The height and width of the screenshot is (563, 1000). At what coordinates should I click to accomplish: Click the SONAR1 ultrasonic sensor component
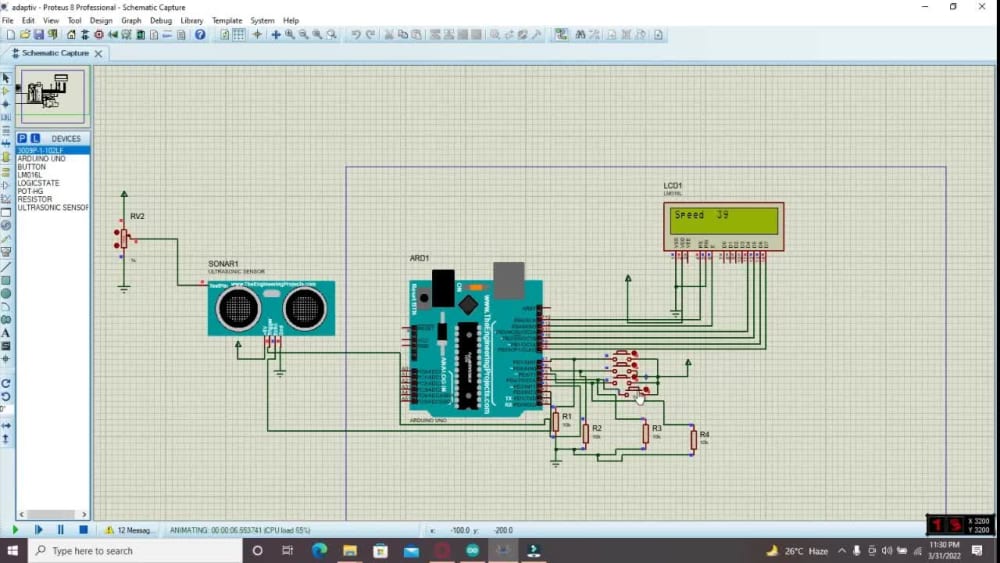pyautogui.click(x=271, y=309)
